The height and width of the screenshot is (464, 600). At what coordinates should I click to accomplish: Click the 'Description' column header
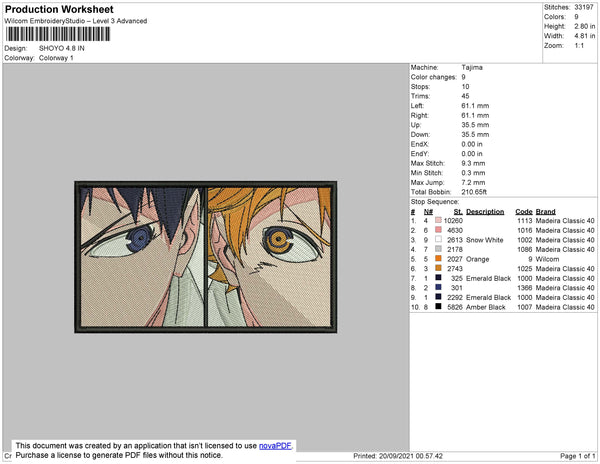pyautogui.click(x=485, y=212)
